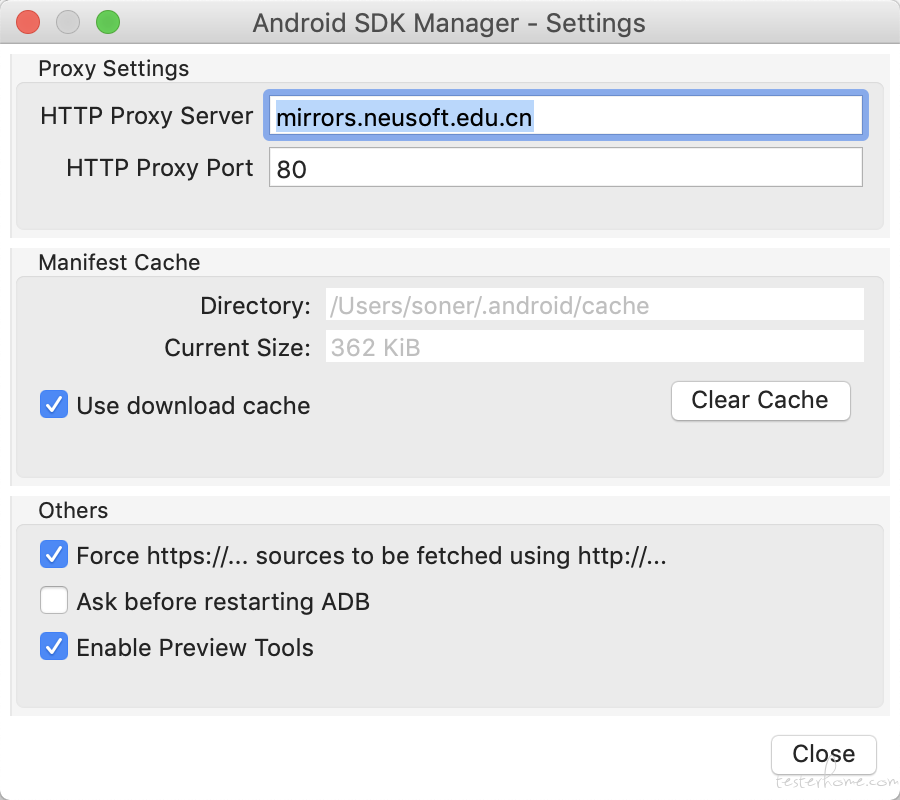Click the HTTP Proxy Server input field
Viewport: 900px width, 800px height.
[x=565, y=115]
